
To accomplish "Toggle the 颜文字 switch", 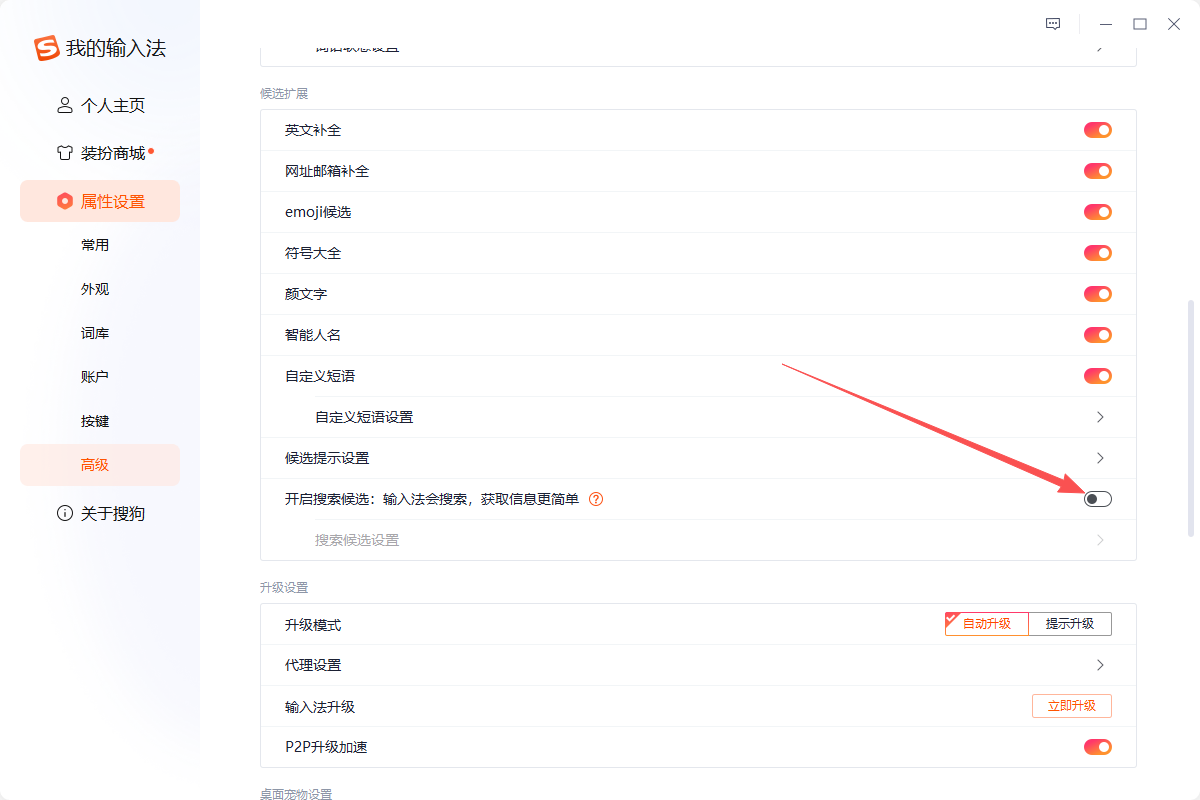I will [x=1098, y=294].
